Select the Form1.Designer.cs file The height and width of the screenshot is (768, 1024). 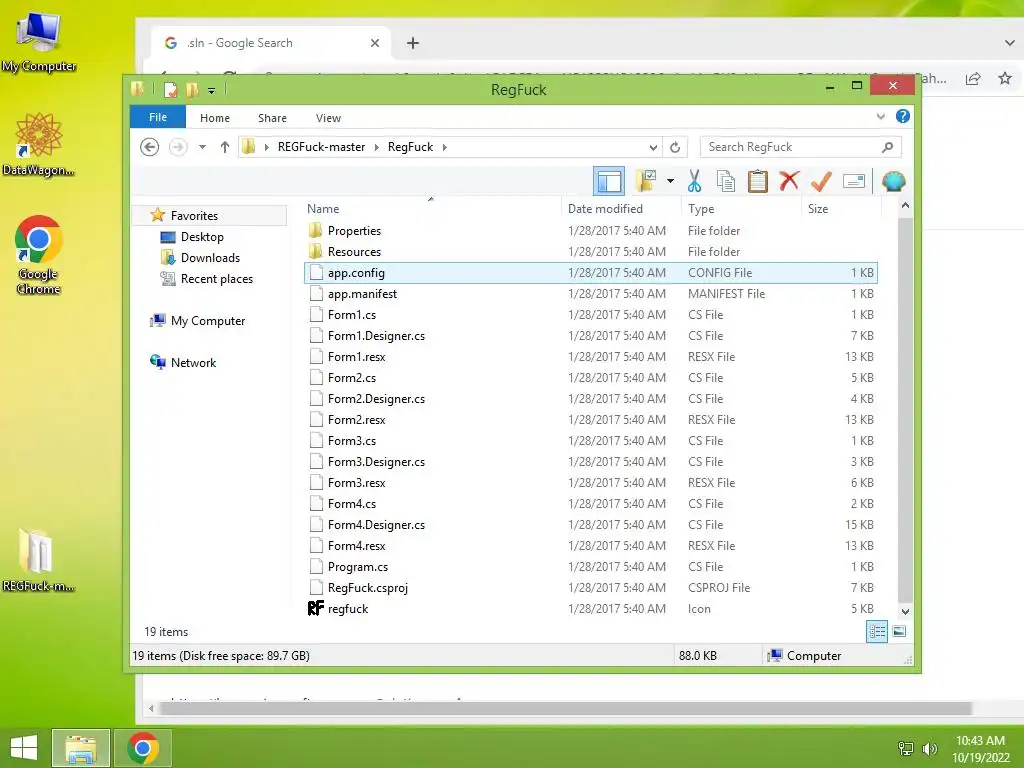tap(591, 336)
